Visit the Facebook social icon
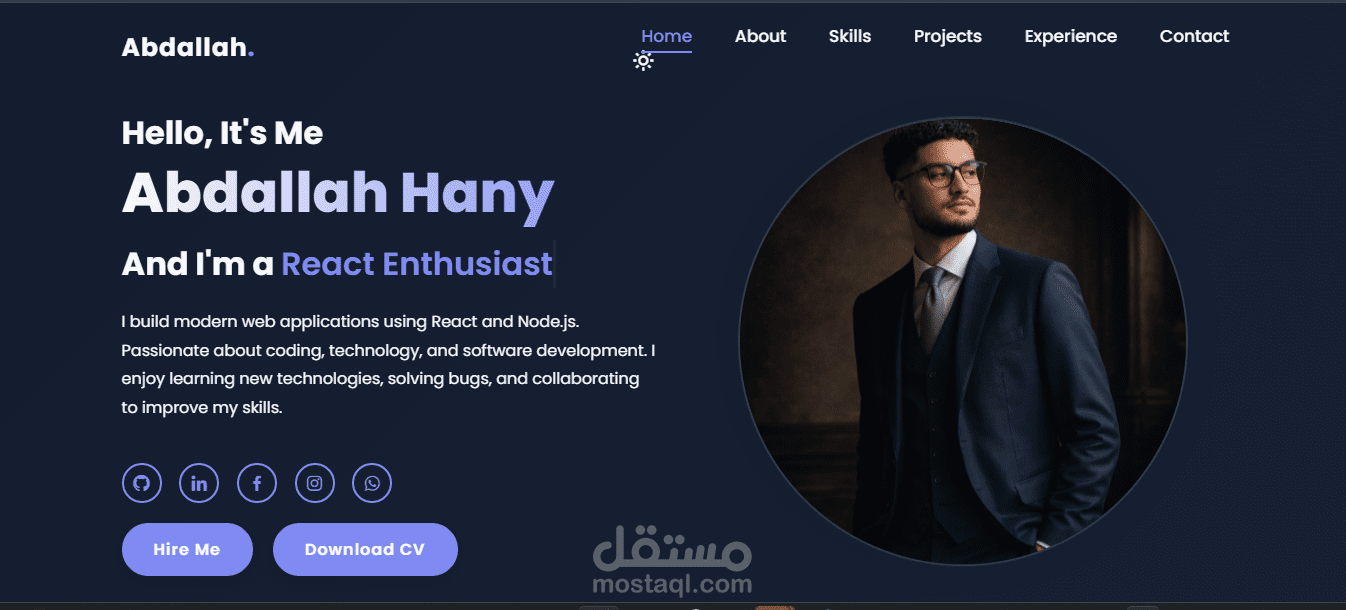Viewport: 1346px width, 610px height. coord(257,484)
